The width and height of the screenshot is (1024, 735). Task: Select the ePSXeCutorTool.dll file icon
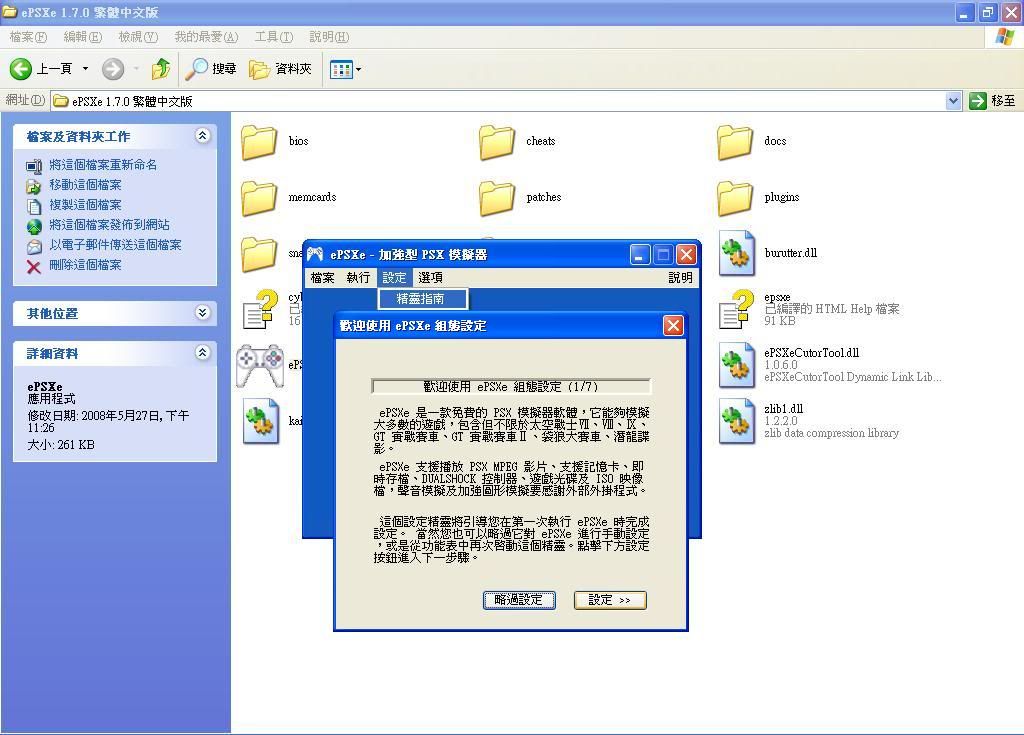(736, 365)
